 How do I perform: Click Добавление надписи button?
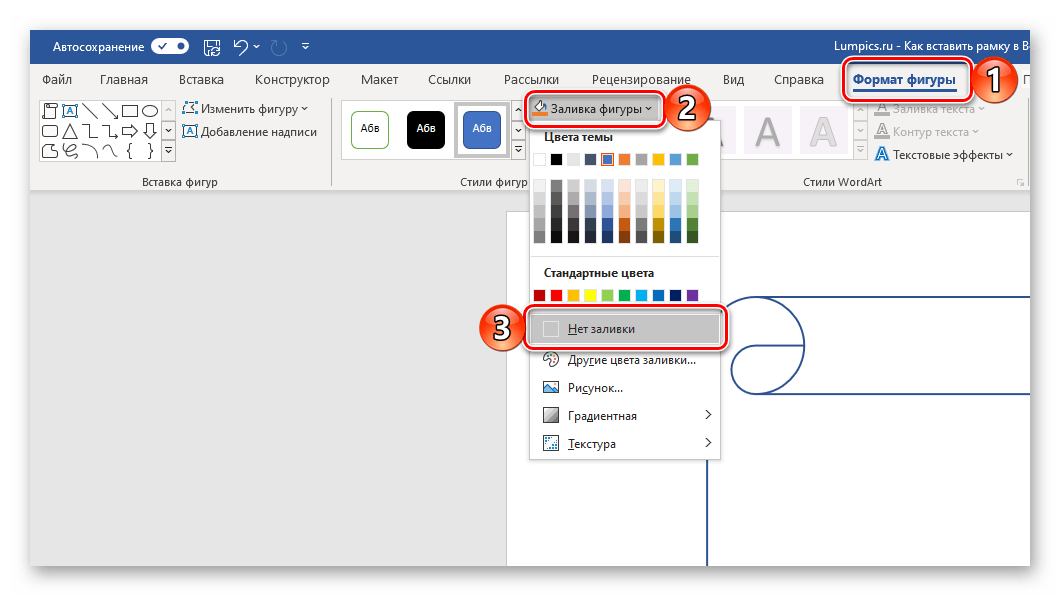click(x=249, y=132)
